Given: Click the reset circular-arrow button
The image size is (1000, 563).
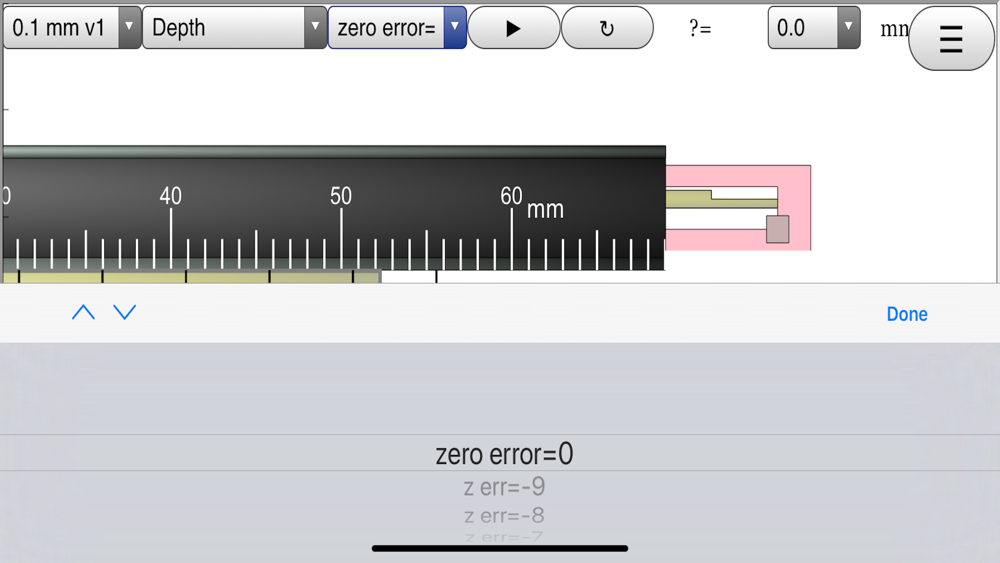Looking at the screenshot, I should coord(607,28).
